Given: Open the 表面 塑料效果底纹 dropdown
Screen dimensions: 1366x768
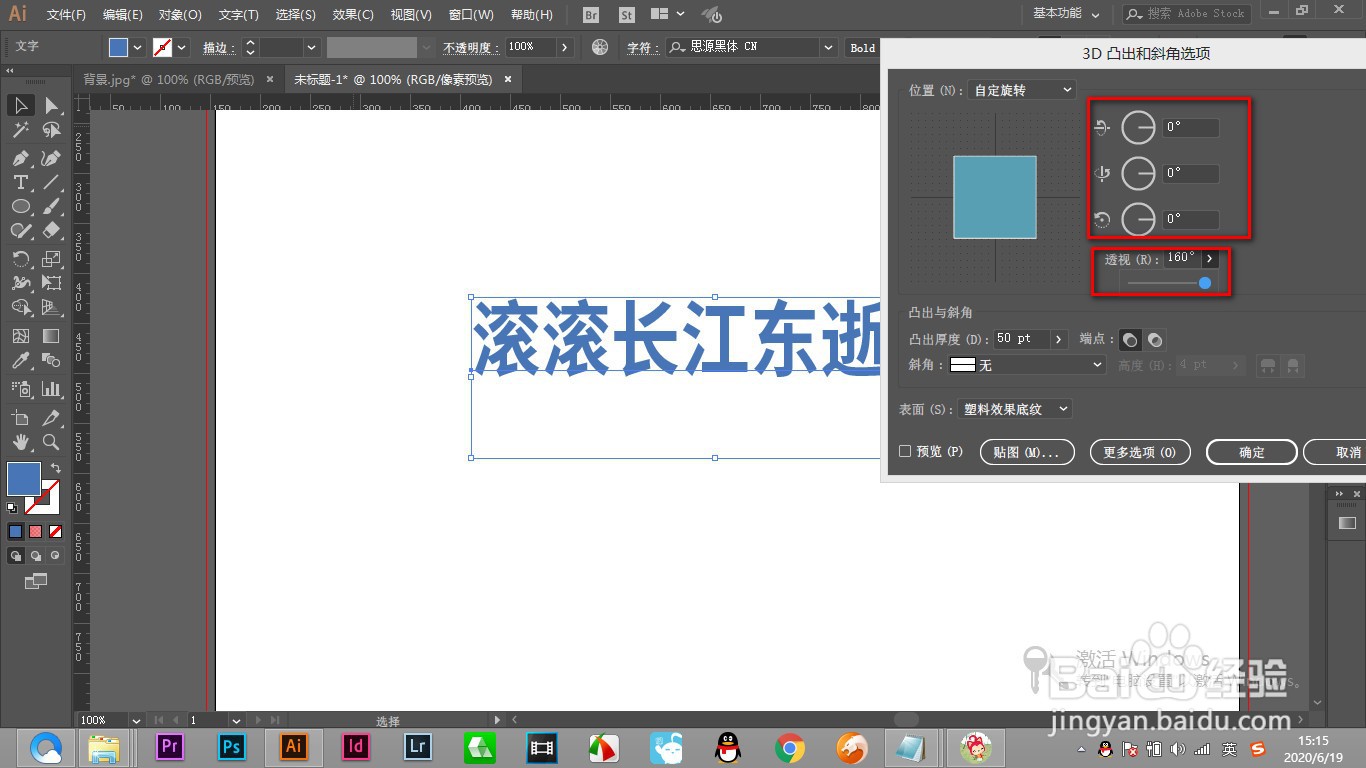Looking at the screenshot, I should 1015,409.
